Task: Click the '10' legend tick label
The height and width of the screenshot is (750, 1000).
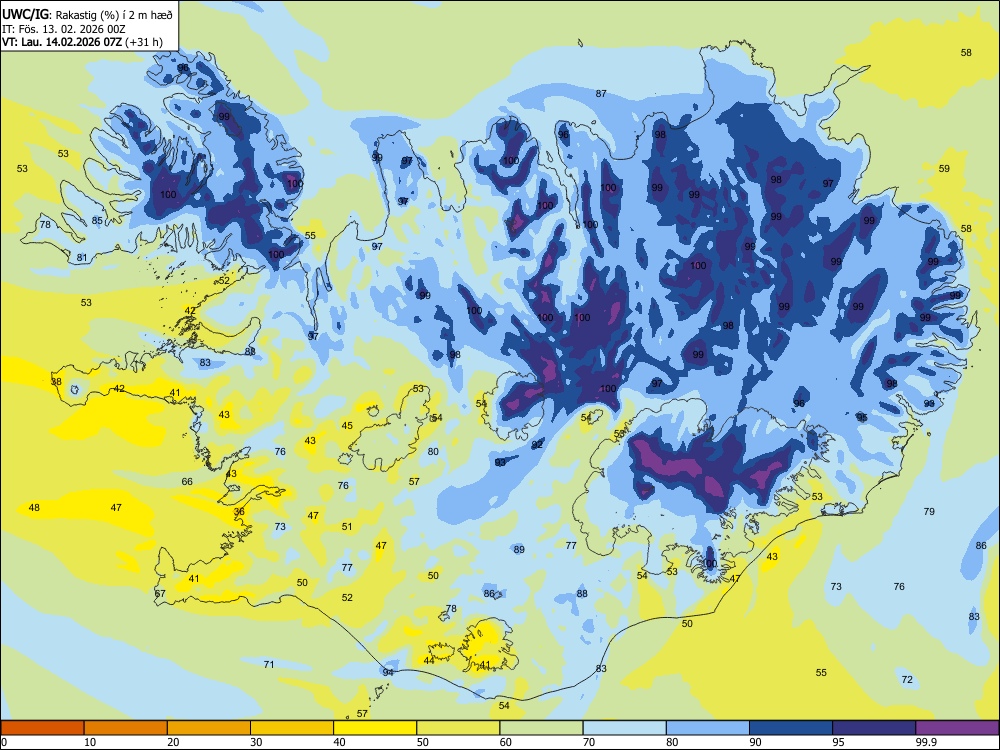Action: 90,742
